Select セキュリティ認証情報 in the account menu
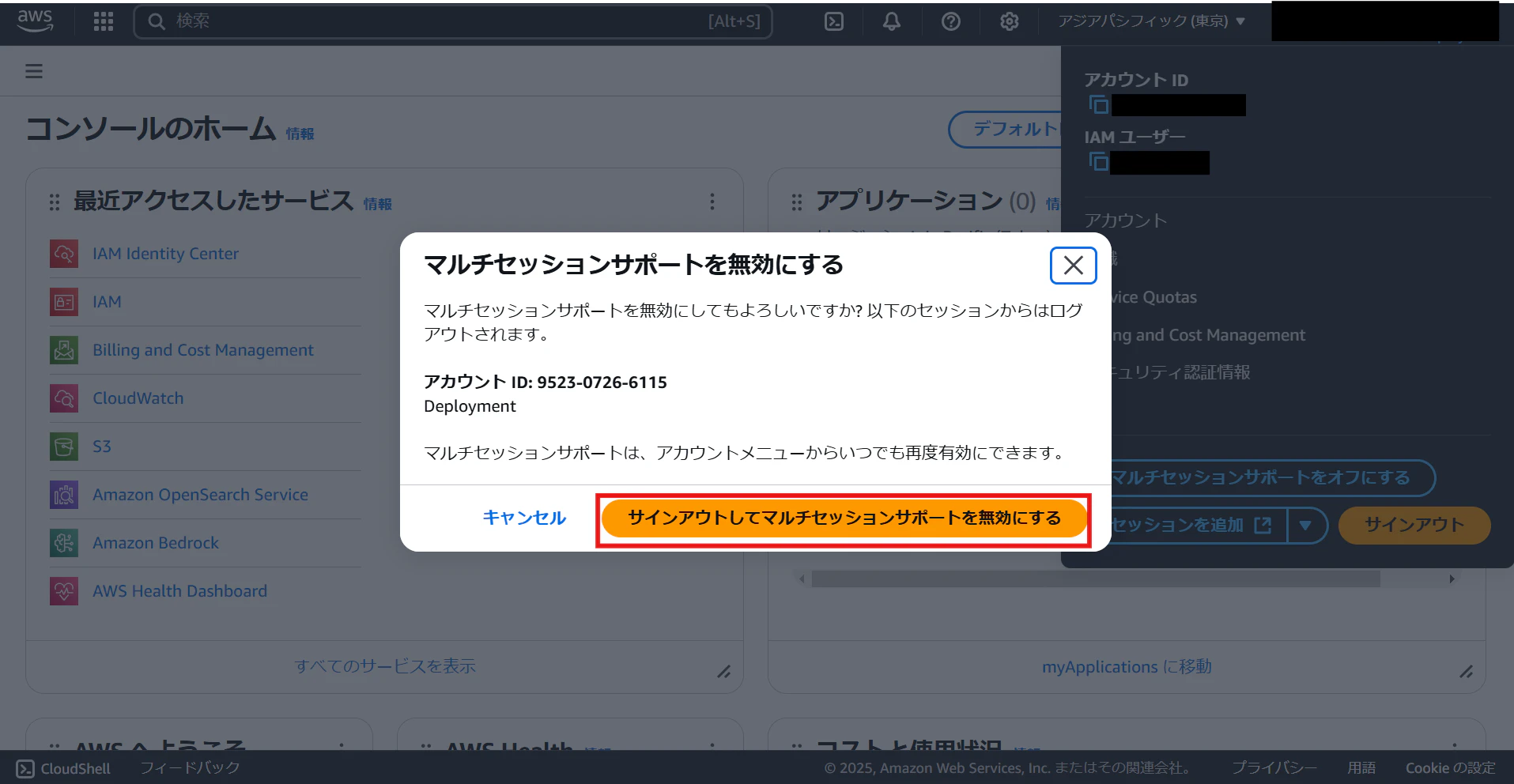The width and height of the screenshot is (1514, 784). 1180,372
